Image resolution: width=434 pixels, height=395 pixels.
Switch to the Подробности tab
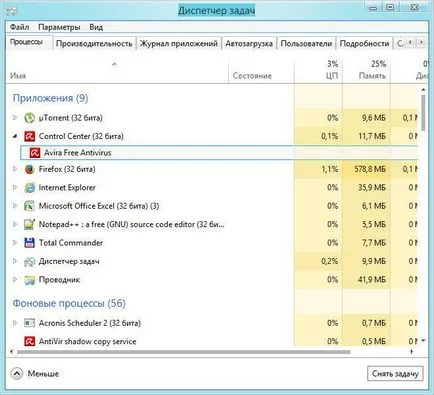[x=364, y=44]
